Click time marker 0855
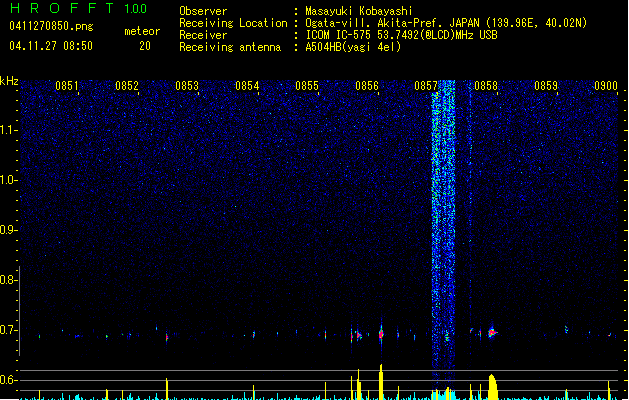629x400 pixels. (307, 86)
